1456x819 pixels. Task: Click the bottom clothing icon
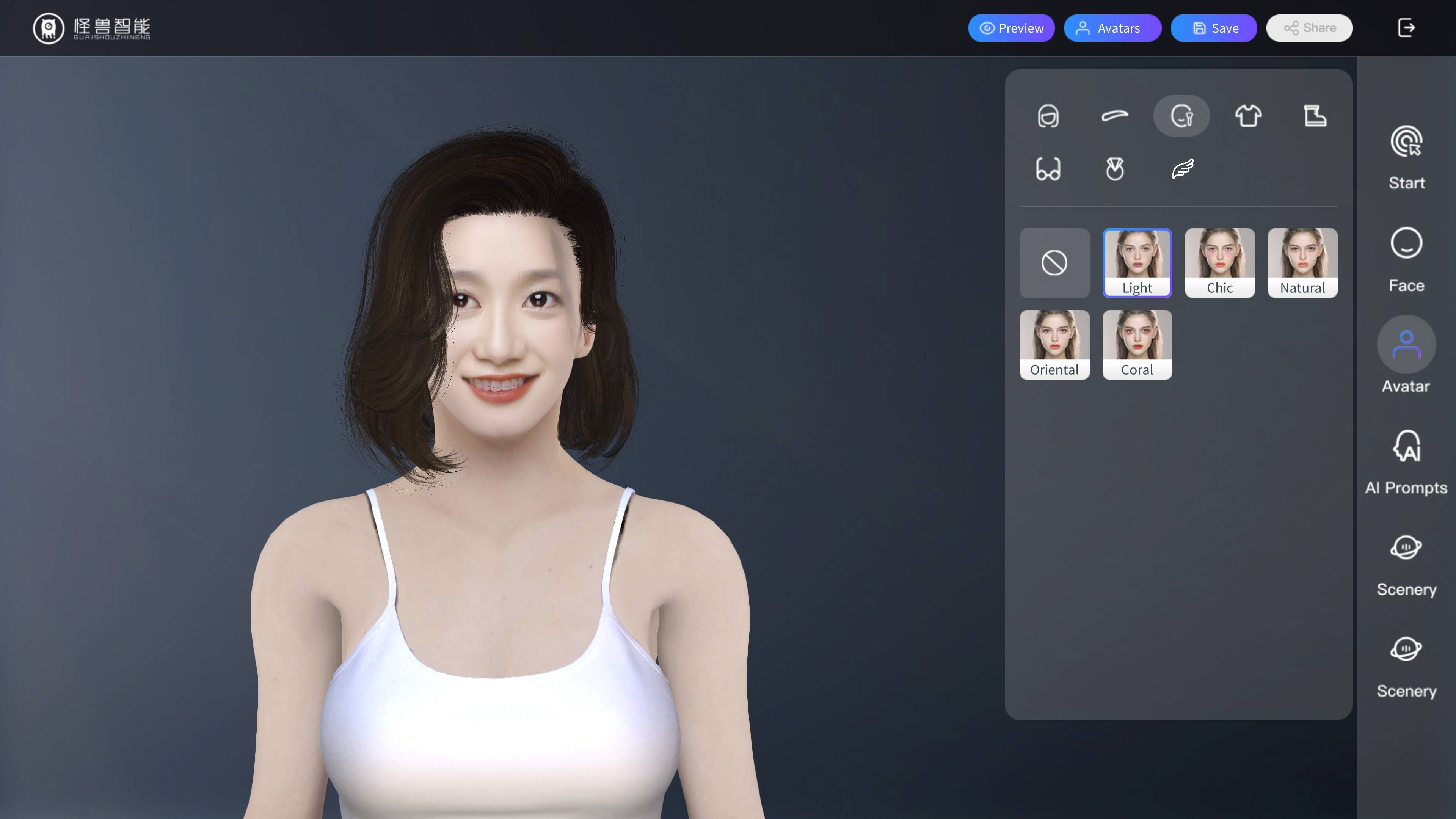point(1313,114)
